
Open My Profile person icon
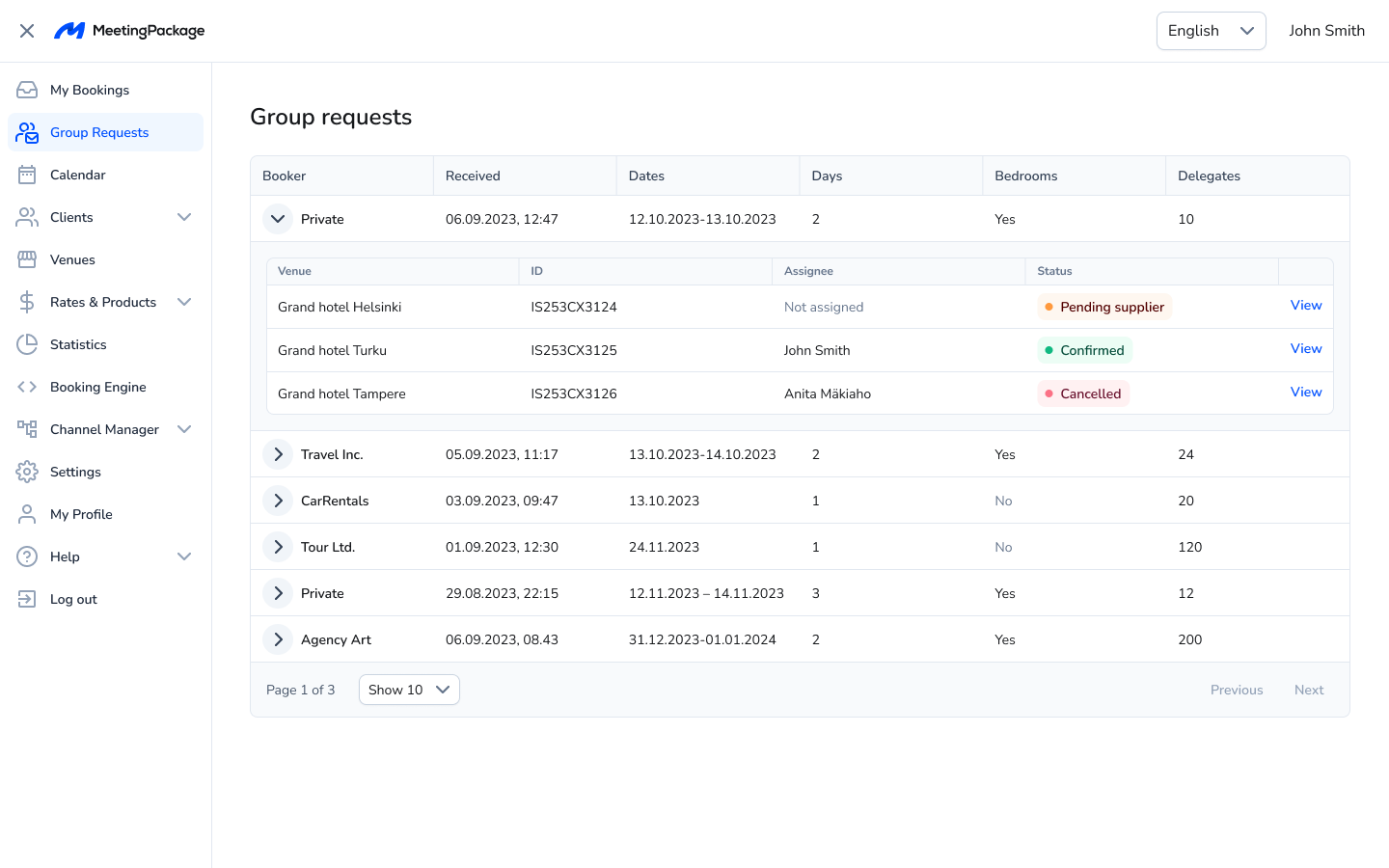coord(27,514)
